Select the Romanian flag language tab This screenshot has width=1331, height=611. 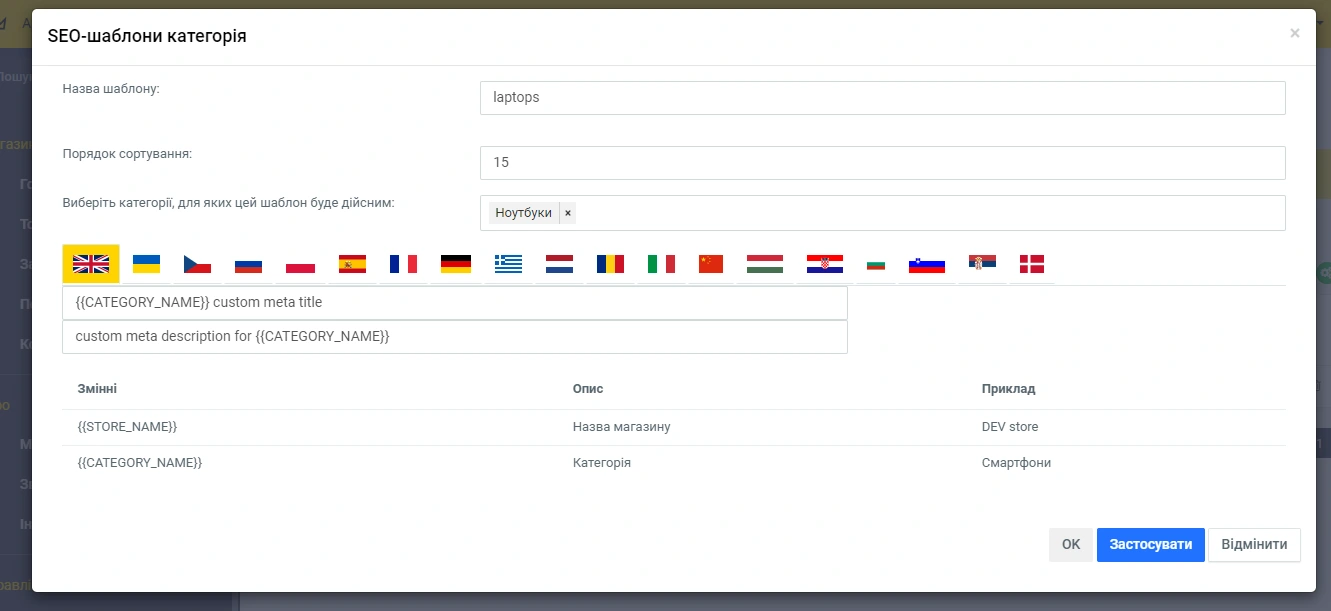click(610, 264)
